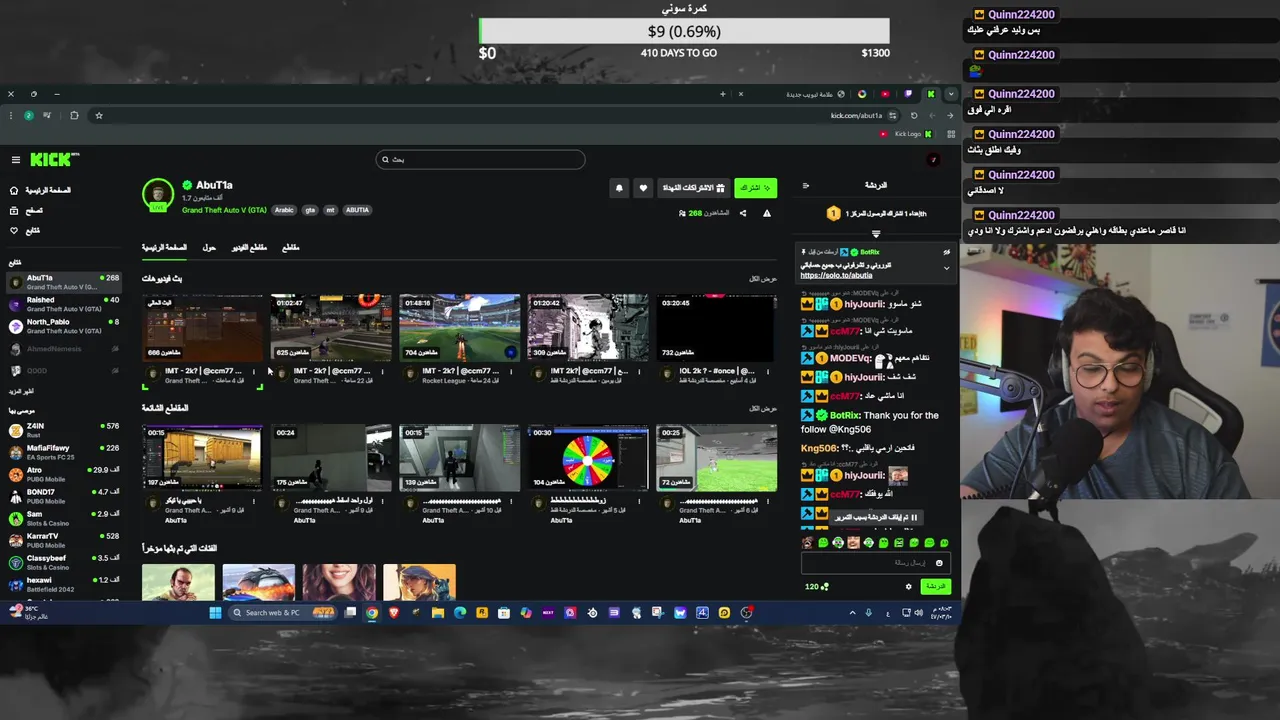Viewport: 1280px width, 720px height.
Task: Open Chrome tab search dropdown arrow
Action: coord(950,94)
